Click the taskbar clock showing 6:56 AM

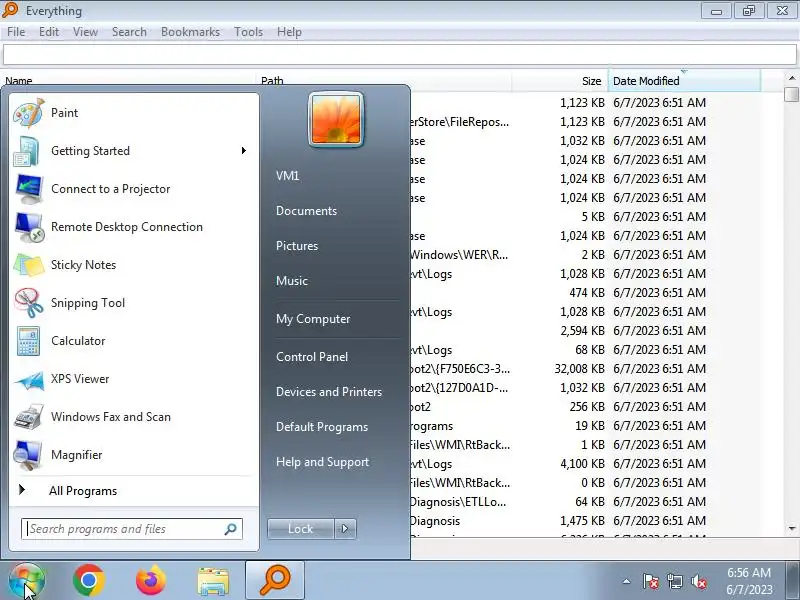[x=749, y=581]
